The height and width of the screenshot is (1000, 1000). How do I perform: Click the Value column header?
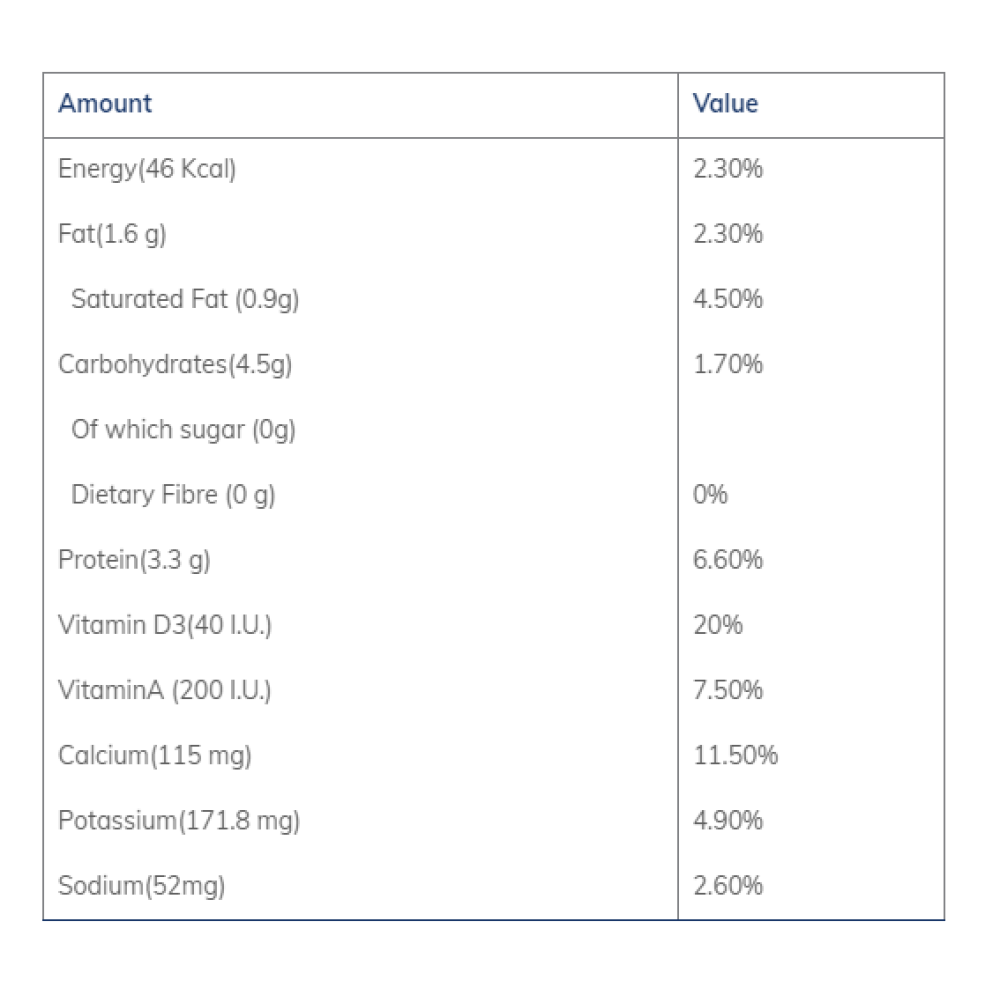pos(726,104)
